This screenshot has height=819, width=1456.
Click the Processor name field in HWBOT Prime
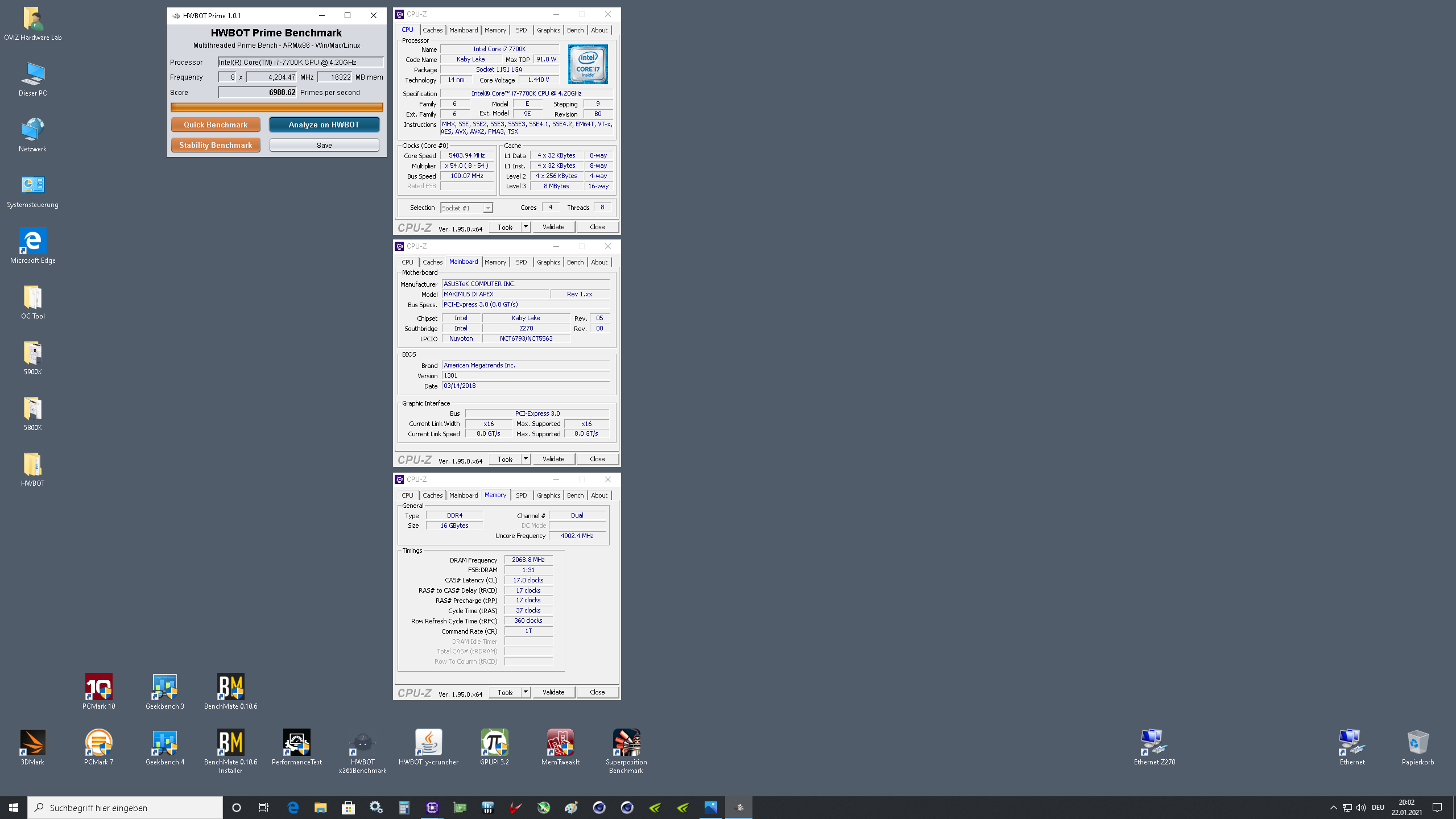[301, 62]
